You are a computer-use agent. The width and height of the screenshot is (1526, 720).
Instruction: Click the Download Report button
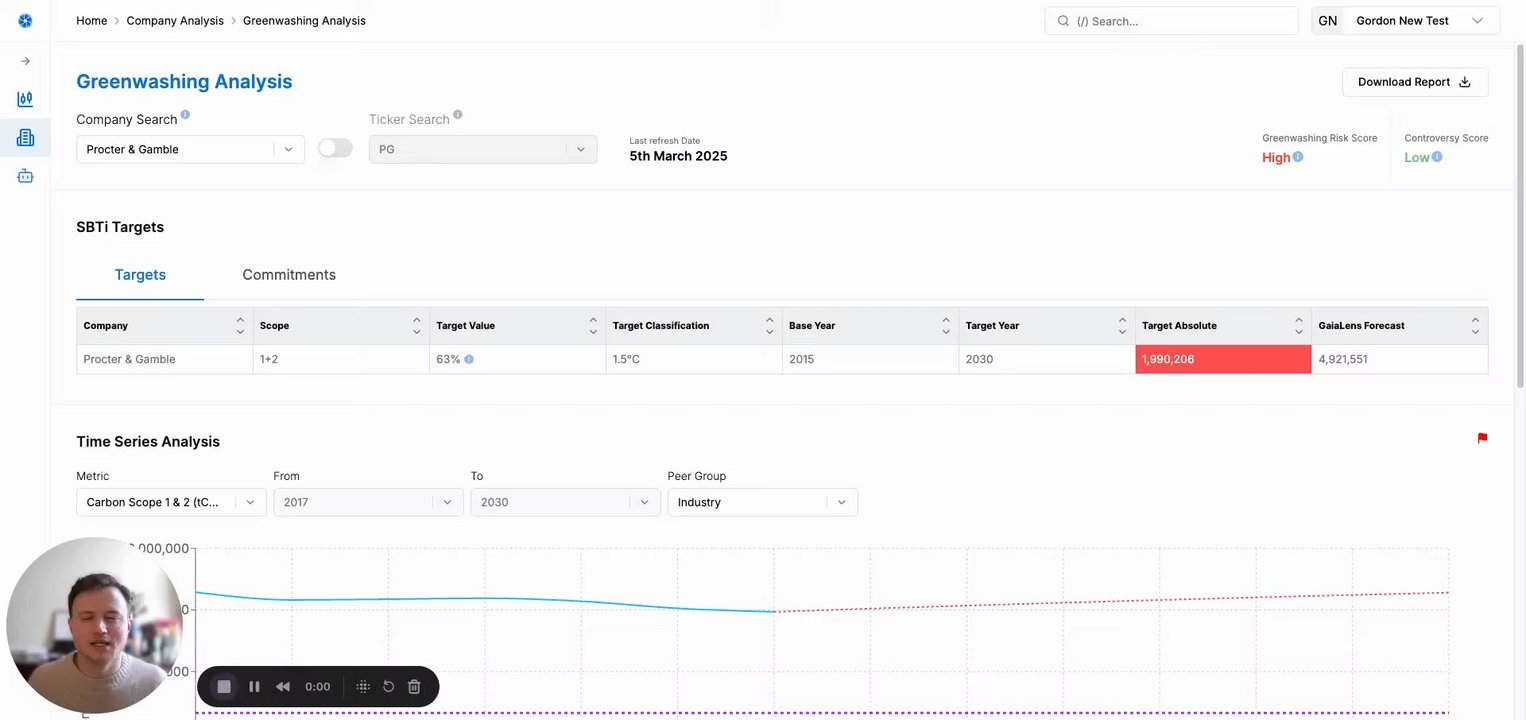(1415, 82)
